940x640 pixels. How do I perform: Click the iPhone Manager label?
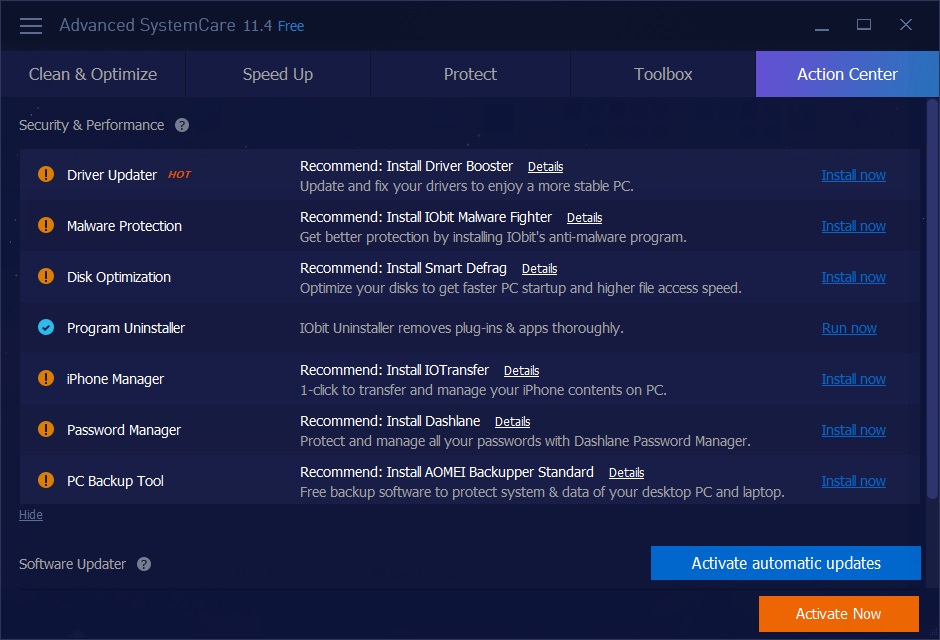[115, 379]
